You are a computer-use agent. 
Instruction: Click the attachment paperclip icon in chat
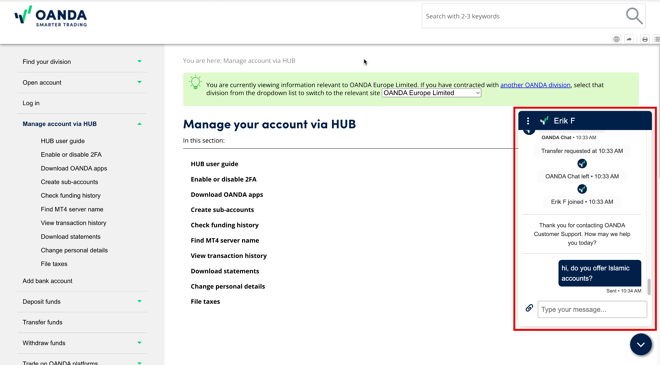(x=529, y=308)
